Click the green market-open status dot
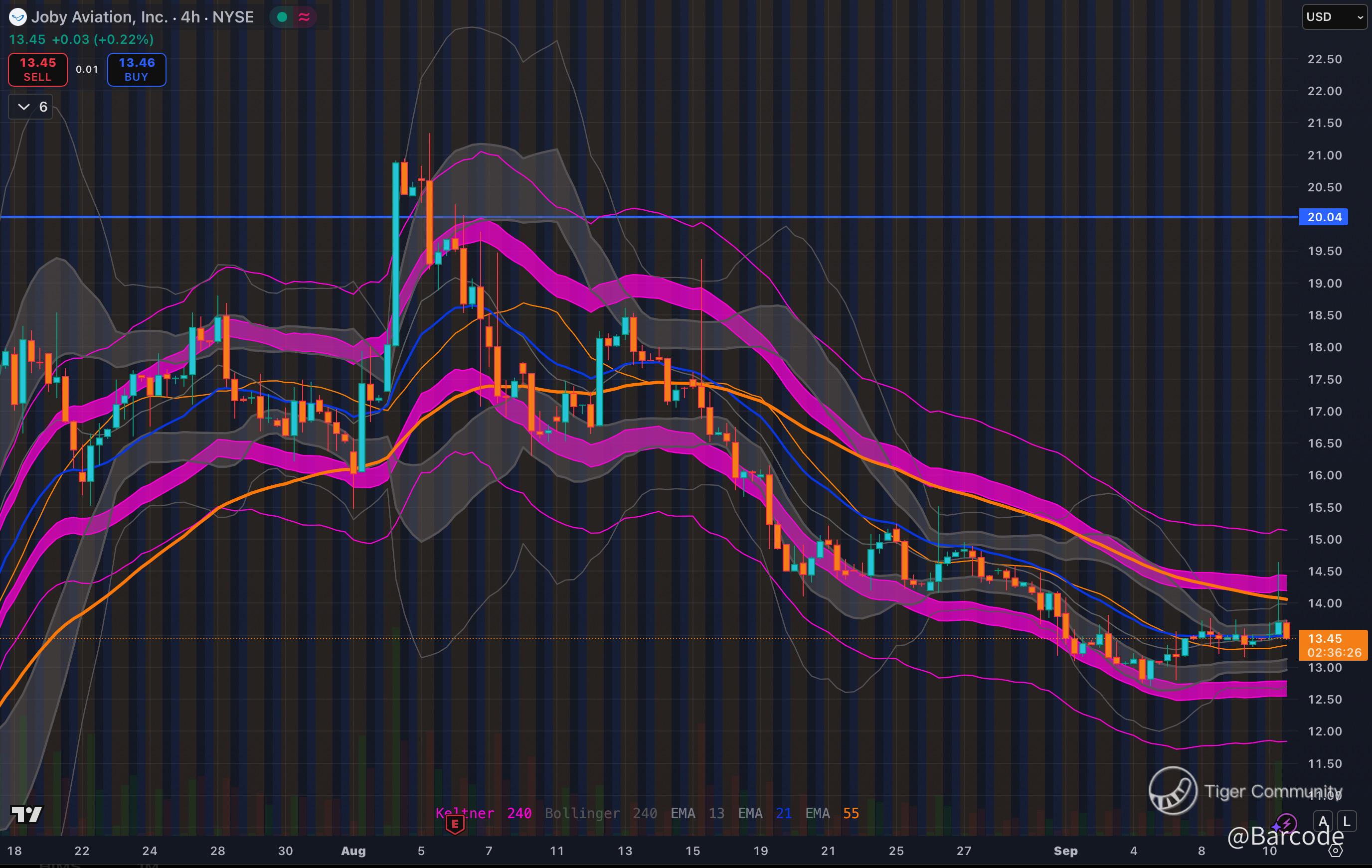This screenshot has width=1372, height=868. [x=282, y=17]
